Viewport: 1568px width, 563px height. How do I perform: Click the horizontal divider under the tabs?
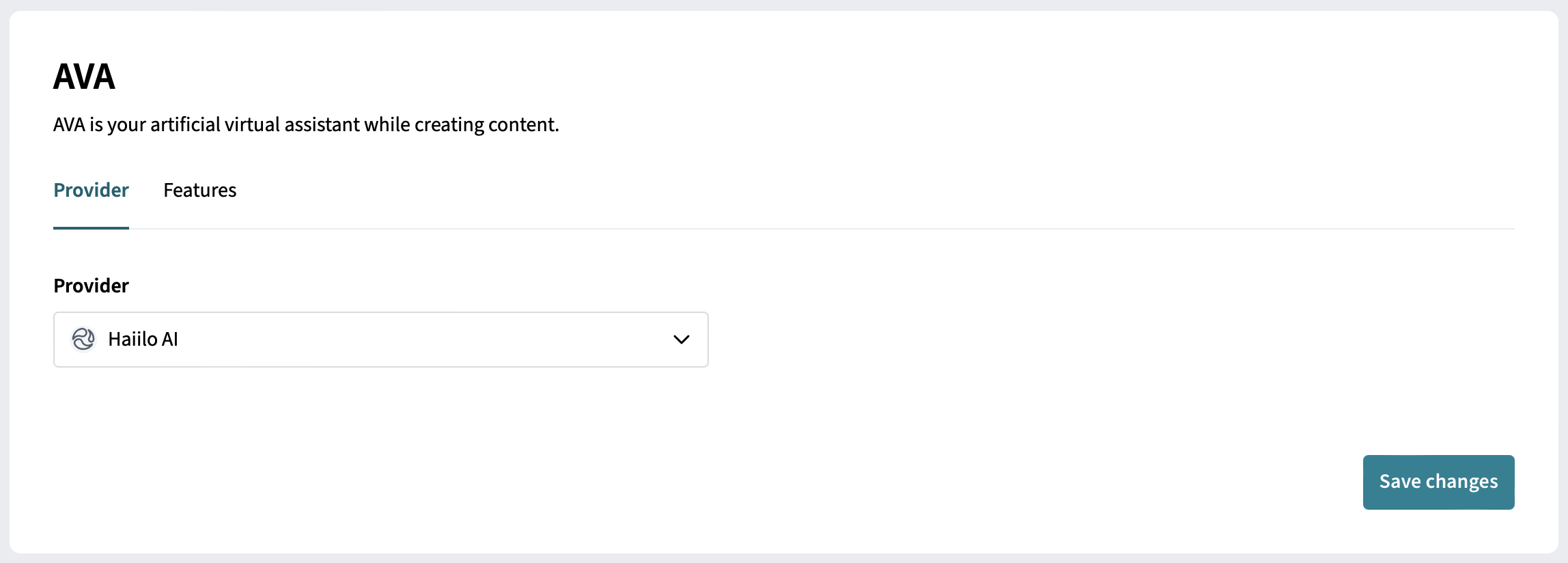coord(820,228)
